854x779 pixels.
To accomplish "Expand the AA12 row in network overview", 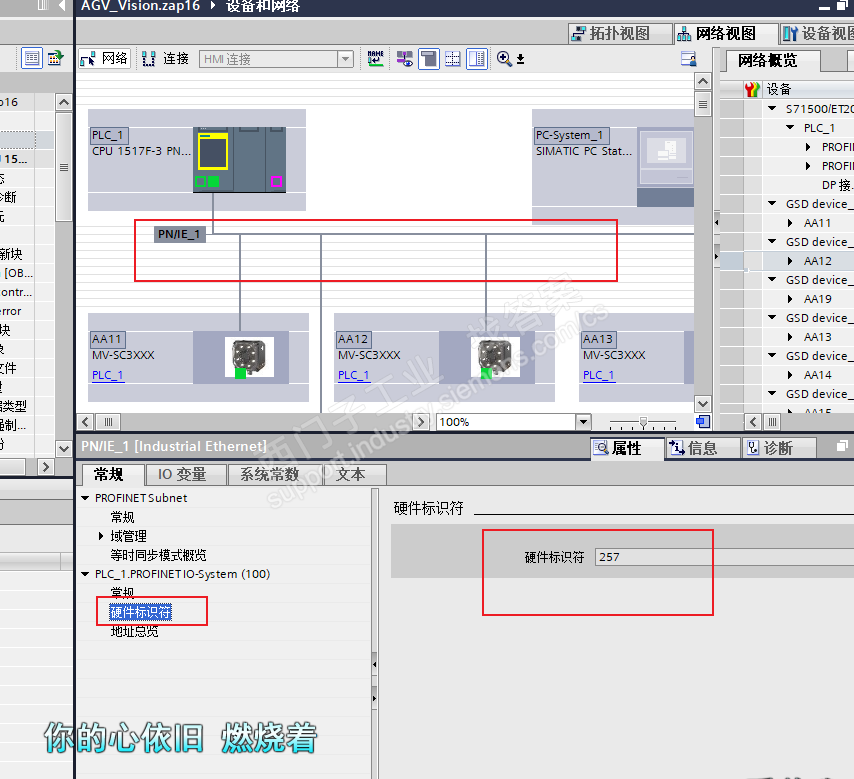I will click(x=790, y=261).
